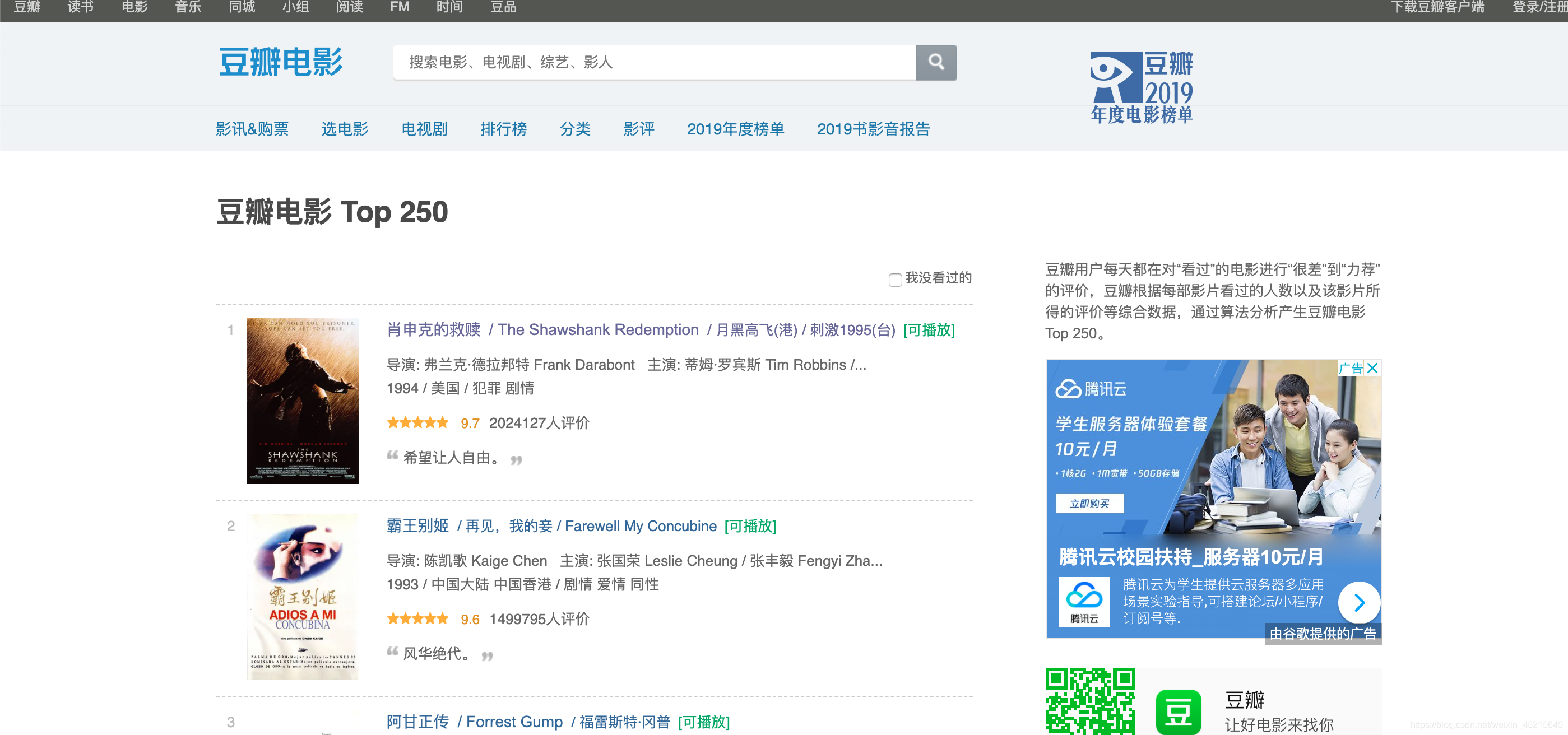Open 分类 navigation tab
Screen dimensions: 1568x735
coord(575,129)
